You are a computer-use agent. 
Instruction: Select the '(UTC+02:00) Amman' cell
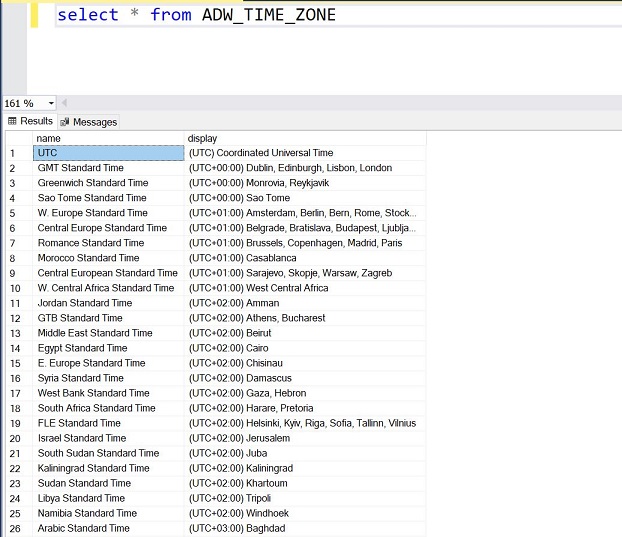click(x=305, y=303)
